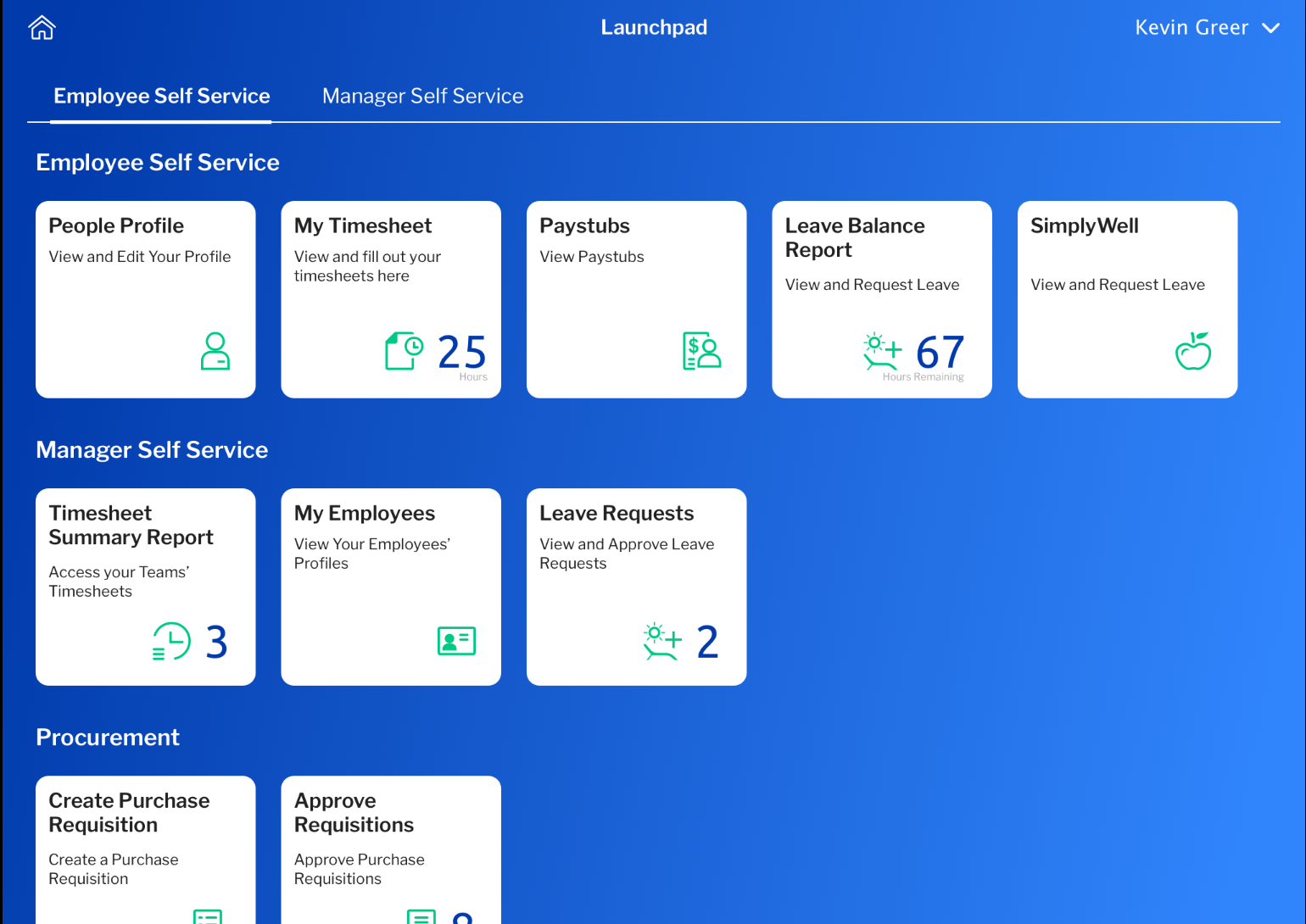This screenshot has height=924, width=1306.
Task: Switch to Manager Self Service tab
Action: pyautogui.click(x=422, y=96)
